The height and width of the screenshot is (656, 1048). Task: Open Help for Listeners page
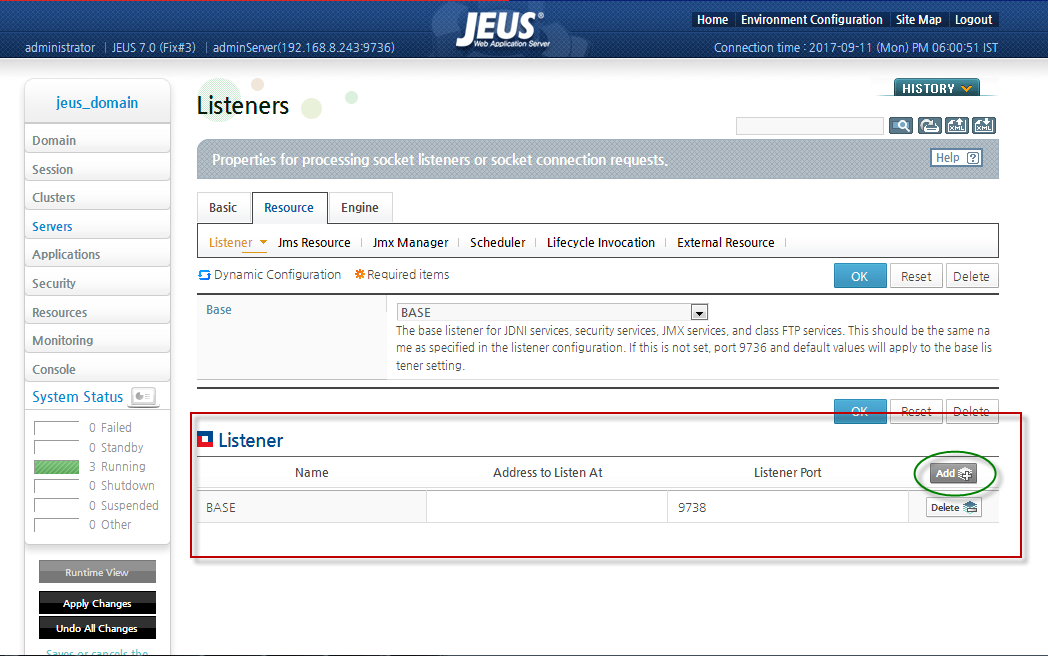coord(956,158)
